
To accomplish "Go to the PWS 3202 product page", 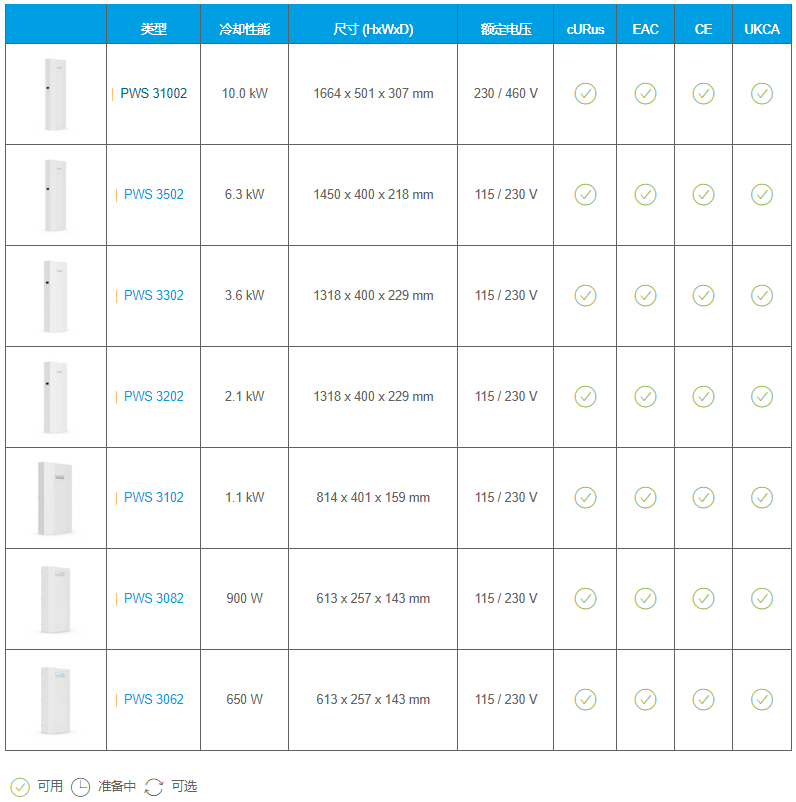I will point(153,397).
